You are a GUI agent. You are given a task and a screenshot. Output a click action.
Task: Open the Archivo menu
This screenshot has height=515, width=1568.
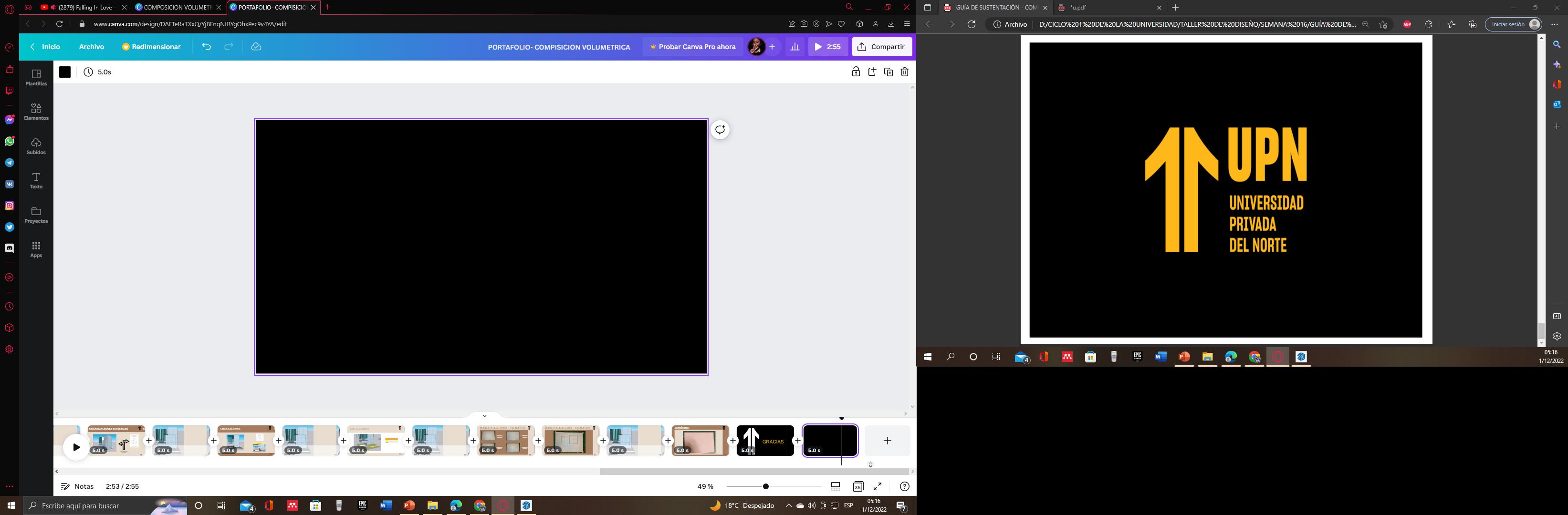pyautogui.click(x=91, y=47)
